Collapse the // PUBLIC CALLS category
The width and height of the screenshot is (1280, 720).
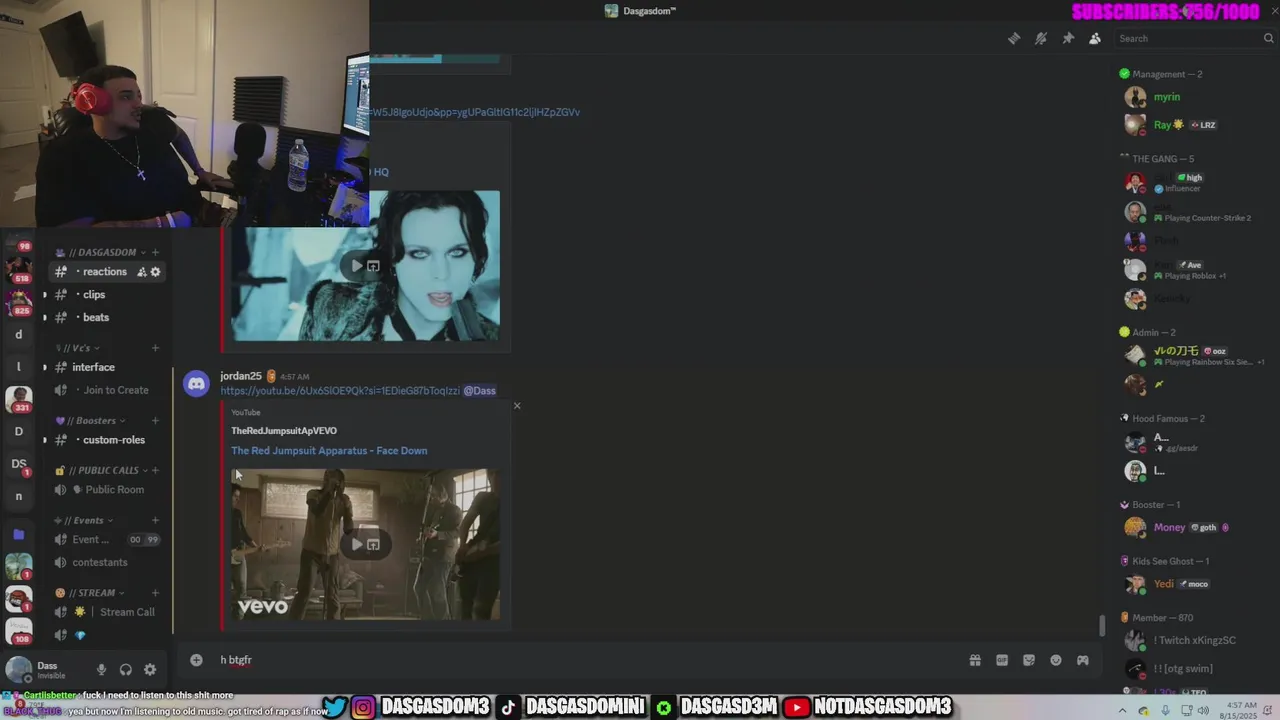(x=101, y=470)
